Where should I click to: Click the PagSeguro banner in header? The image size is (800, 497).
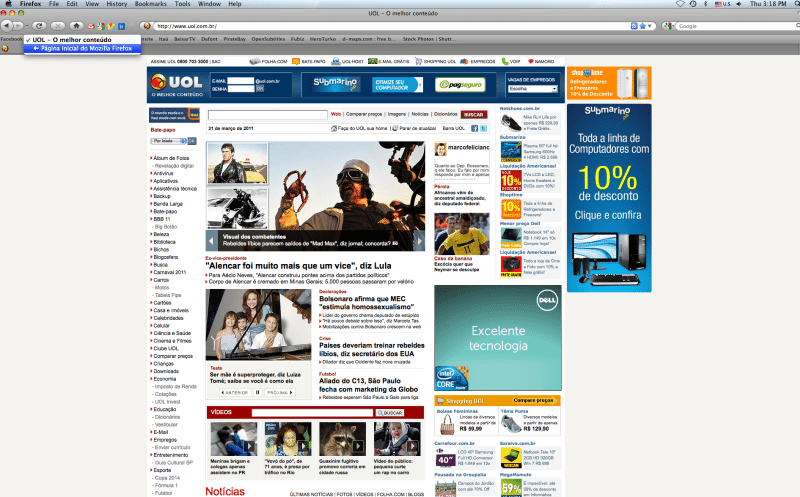point(460,85)
